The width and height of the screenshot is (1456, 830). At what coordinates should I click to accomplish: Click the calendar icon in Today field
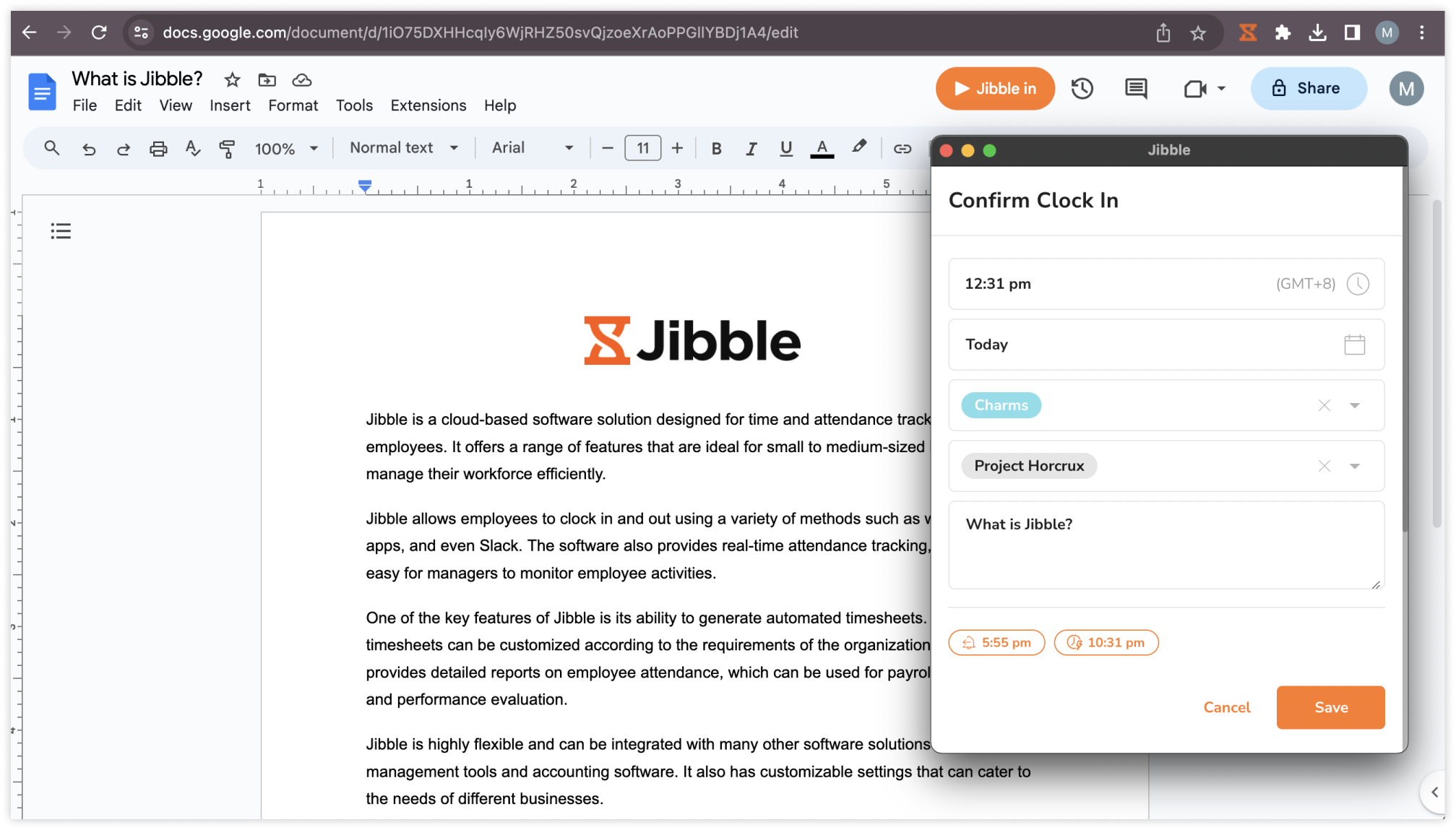pyautogui.click(x=1354, y=345)
